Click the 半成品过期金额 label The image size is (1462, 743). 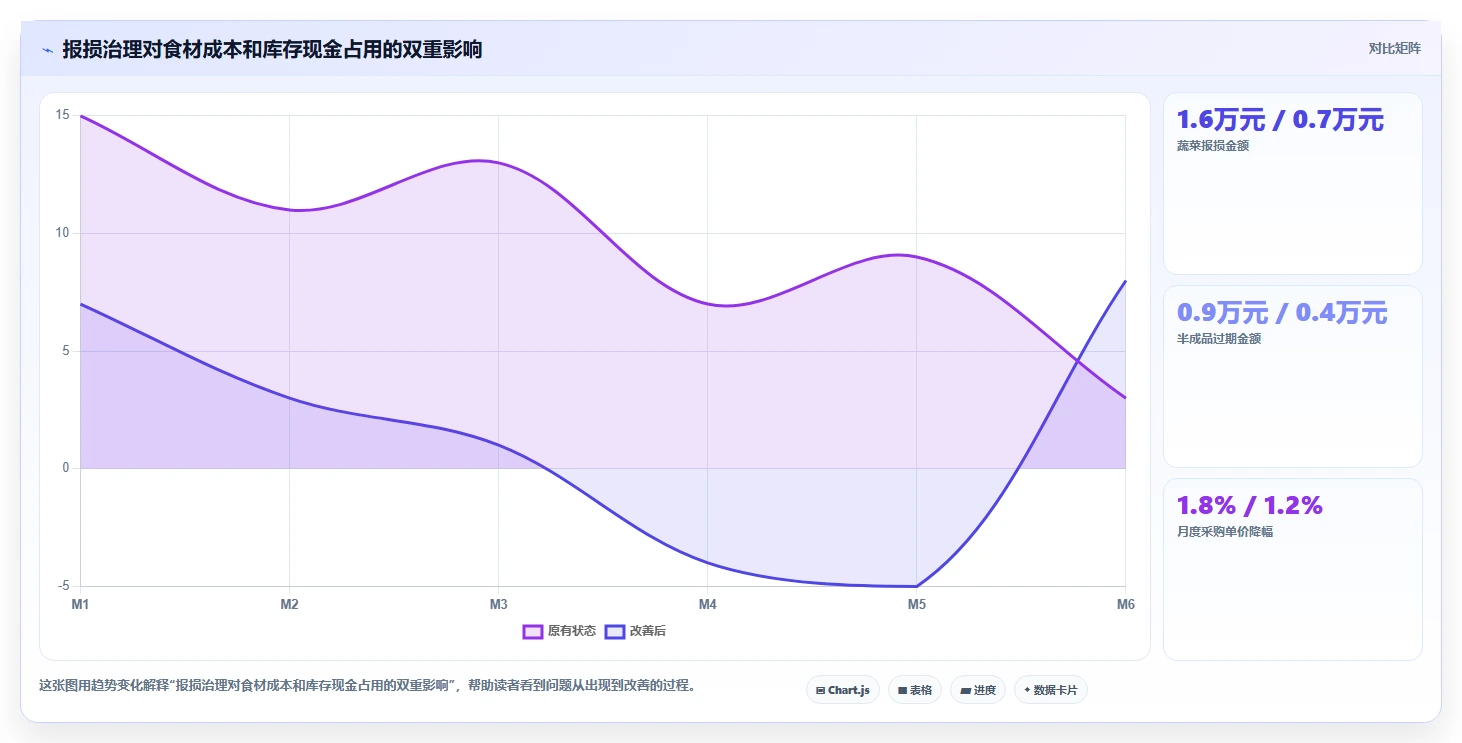1219,339
